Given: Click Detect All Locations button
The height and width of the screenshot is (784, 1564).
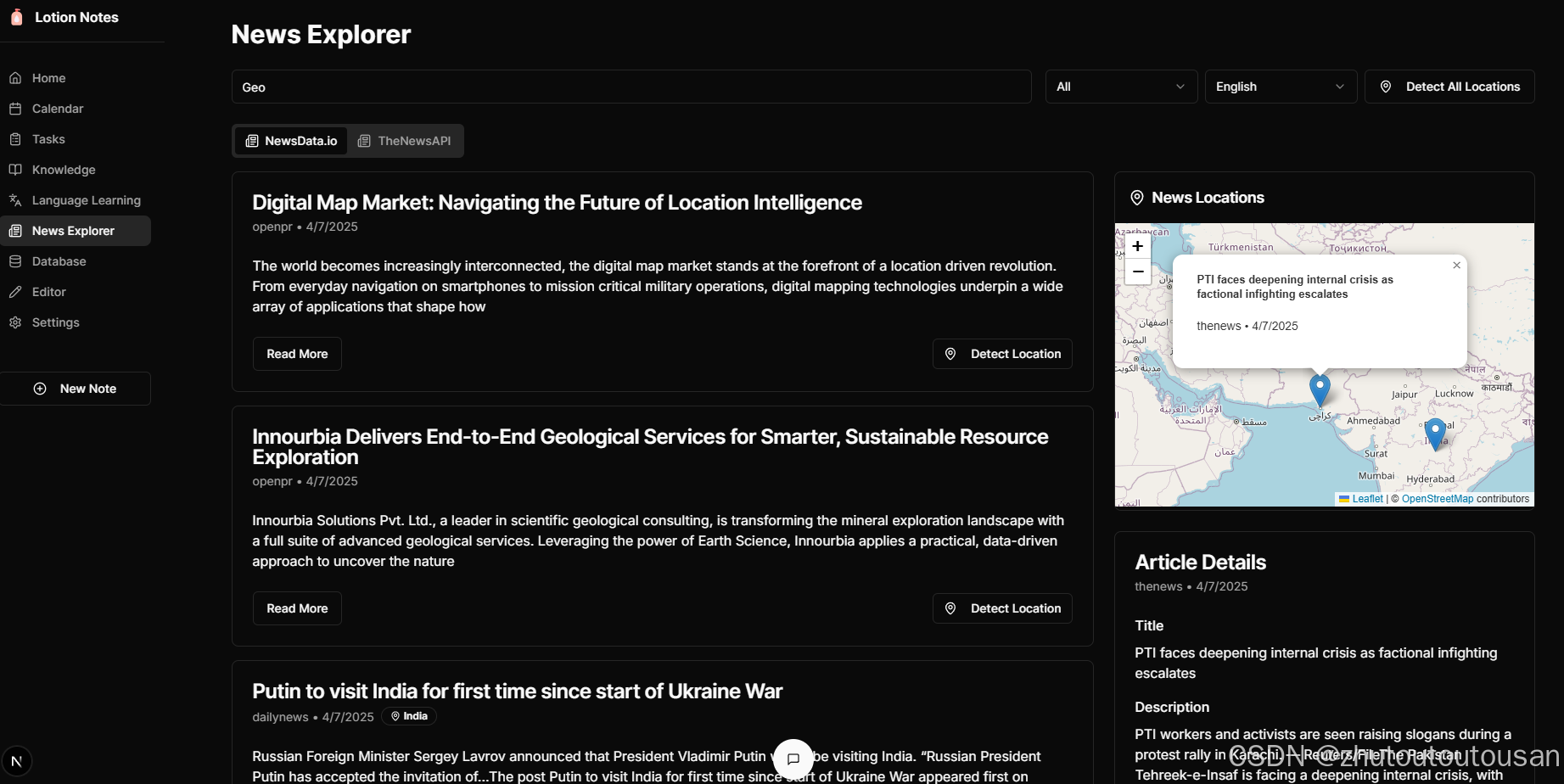Looking at the screenshot, I should tap(1449, 87).
